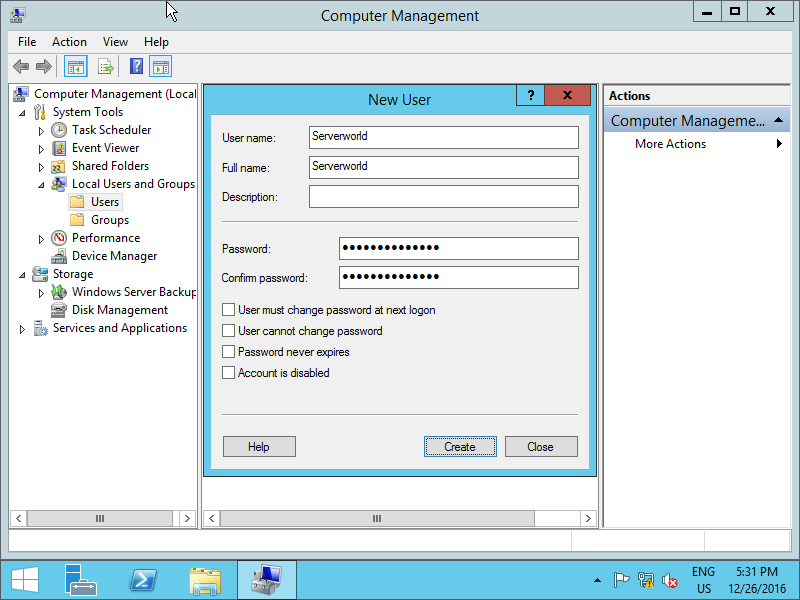This screenshot has height=600, width=800.
Task: Open Event Viewer node
Action: 105,148
